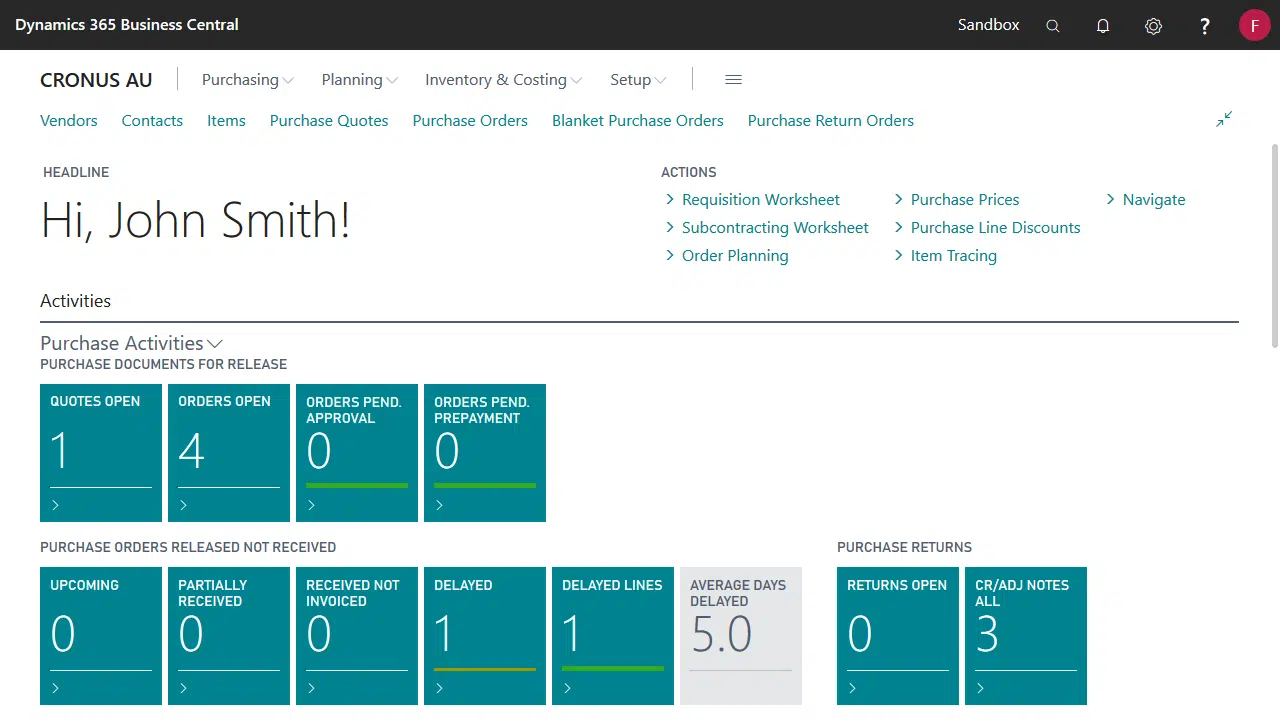Viewport: 1280px width, 720px height.
Task: Open the Requisition Worksheet action
Action: [x=760, y=200]
